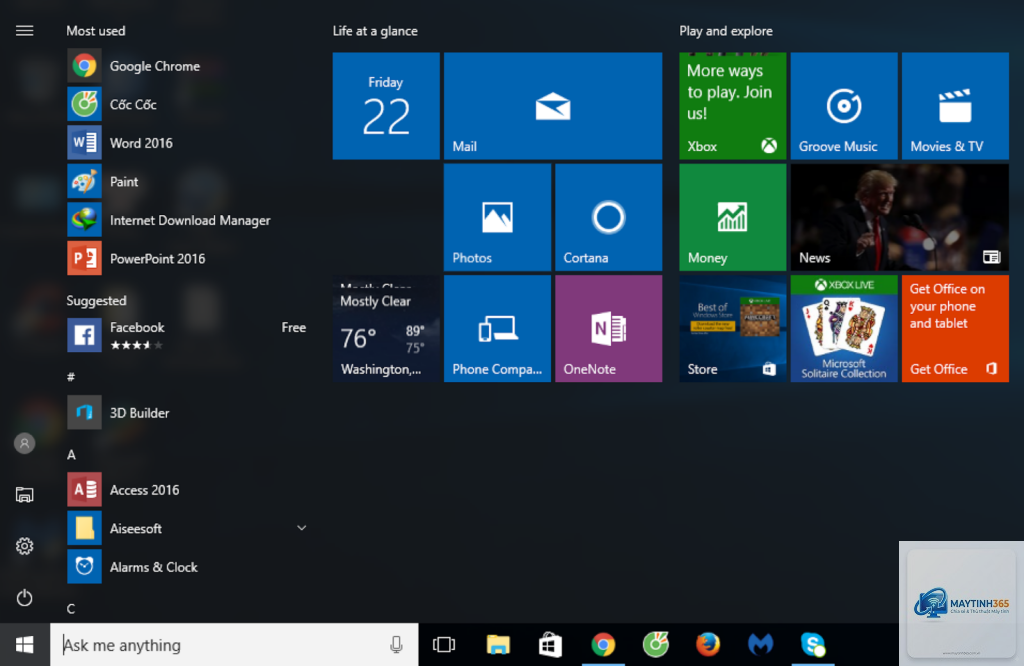This screenshot has height=666, width=1024.
Task: Open File Explorer on the taskbar
Action: coord(498,645)
